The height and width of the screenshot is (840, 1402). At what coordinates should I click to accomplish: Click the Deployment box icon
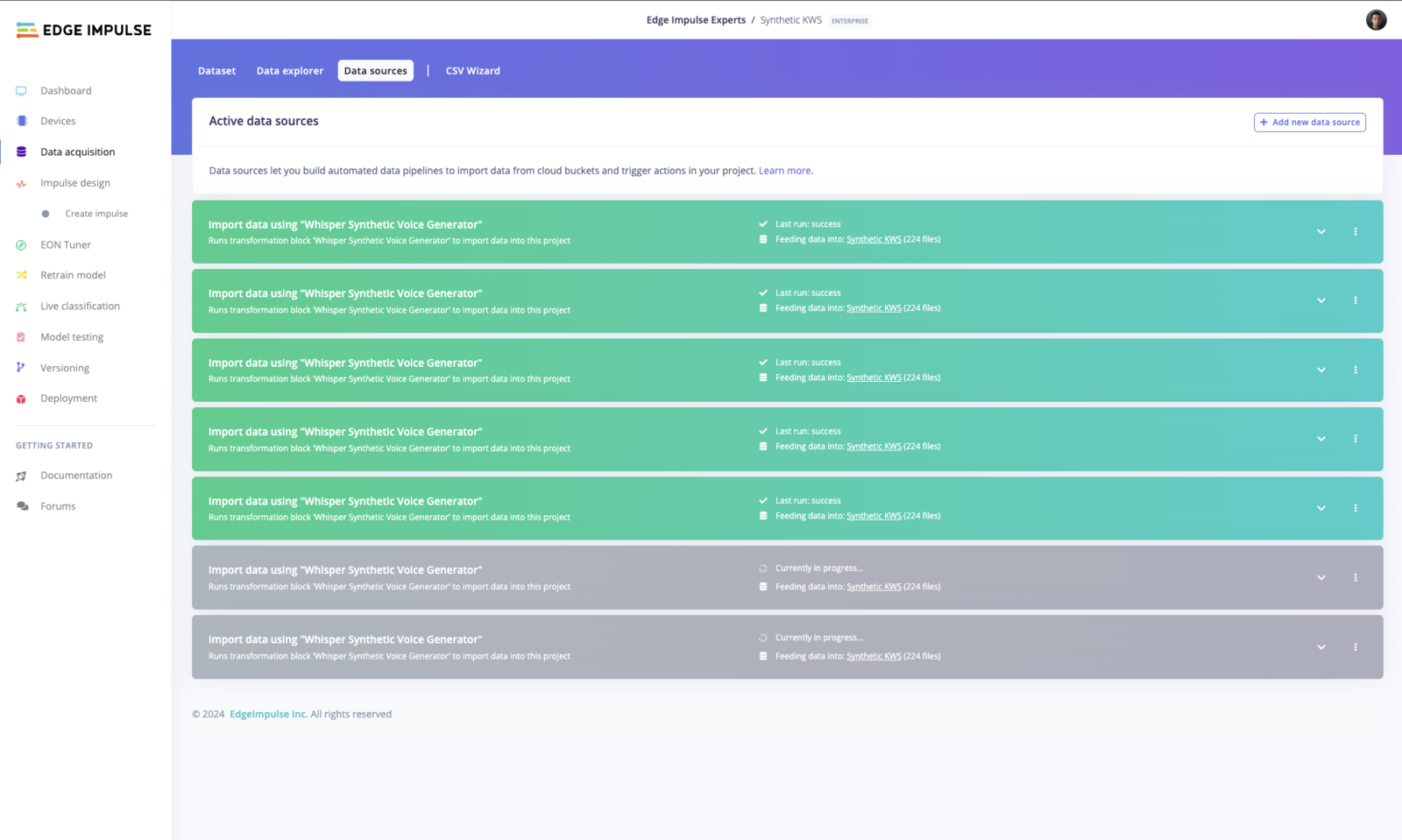pyautogui.click(x=21, y=399)
